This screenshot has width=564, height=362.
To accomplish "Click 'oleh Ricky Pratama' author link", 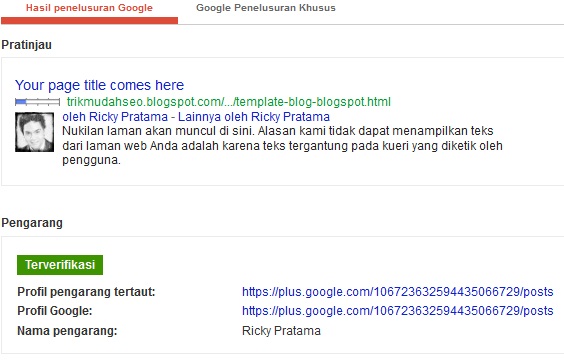I will click(x=115, y=117).
